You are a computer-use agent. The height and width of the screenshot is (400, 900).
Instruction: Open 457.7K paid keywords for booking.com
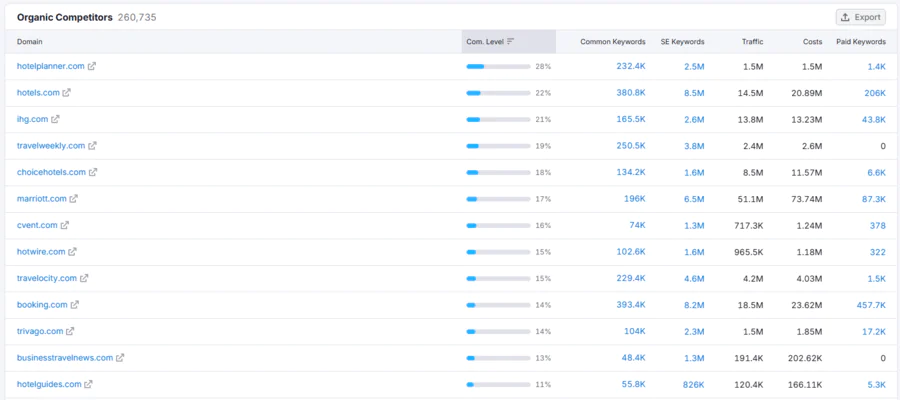pos(871,305)
